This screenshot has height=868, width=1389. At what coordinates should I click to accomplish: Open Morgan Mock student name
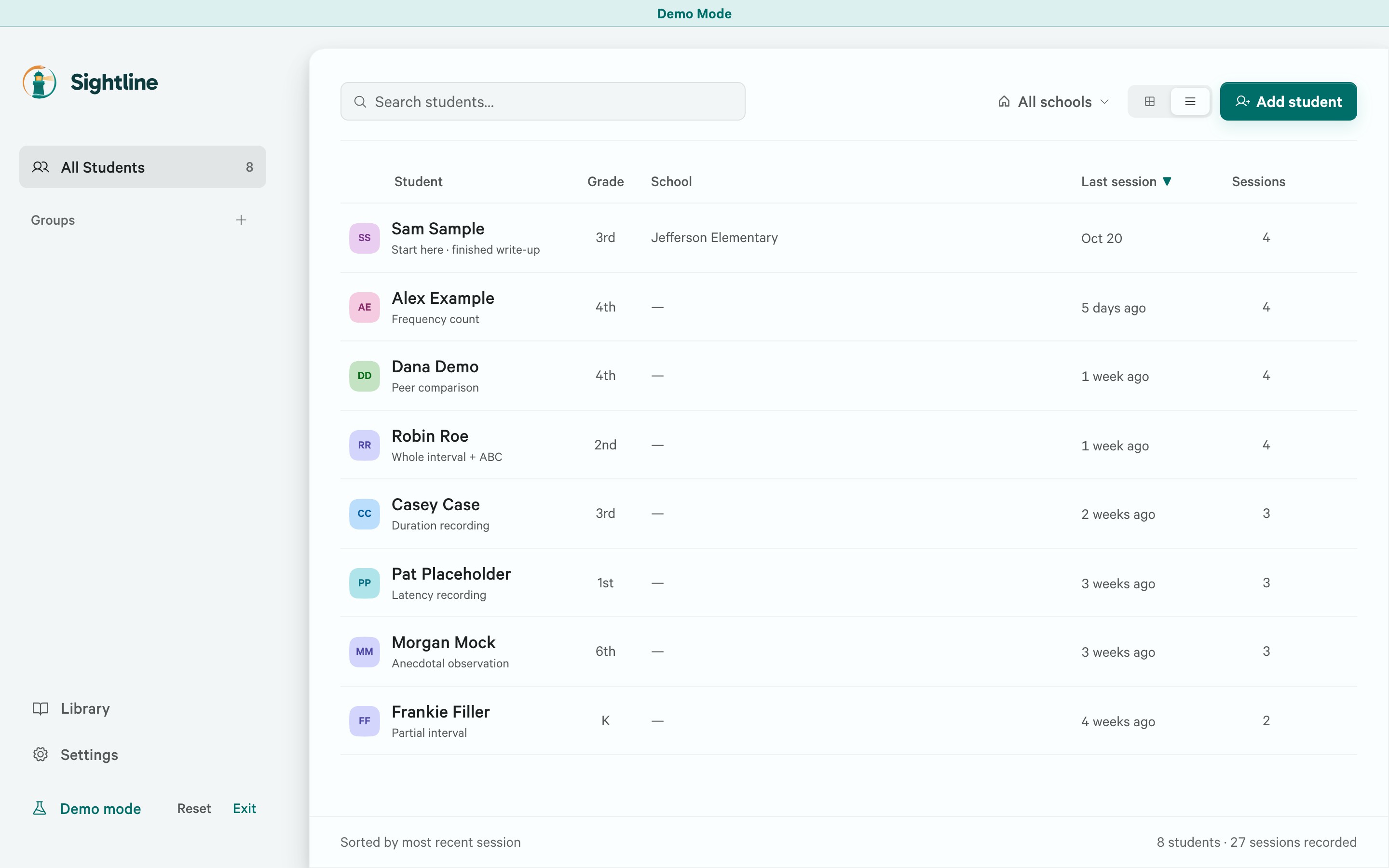coord(444,642)
